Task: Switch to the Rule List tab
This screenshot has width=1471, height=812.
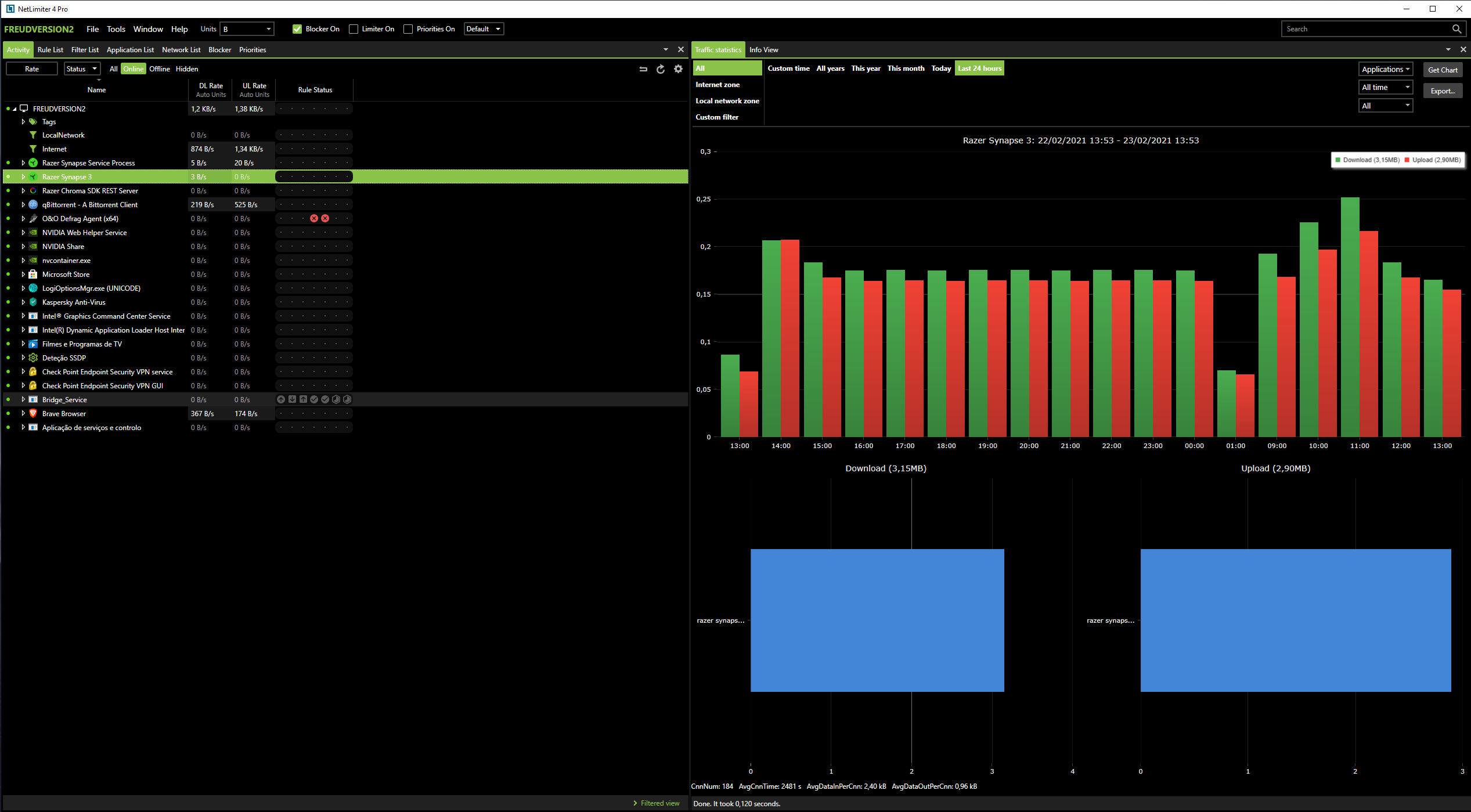Action: (50, 50)
